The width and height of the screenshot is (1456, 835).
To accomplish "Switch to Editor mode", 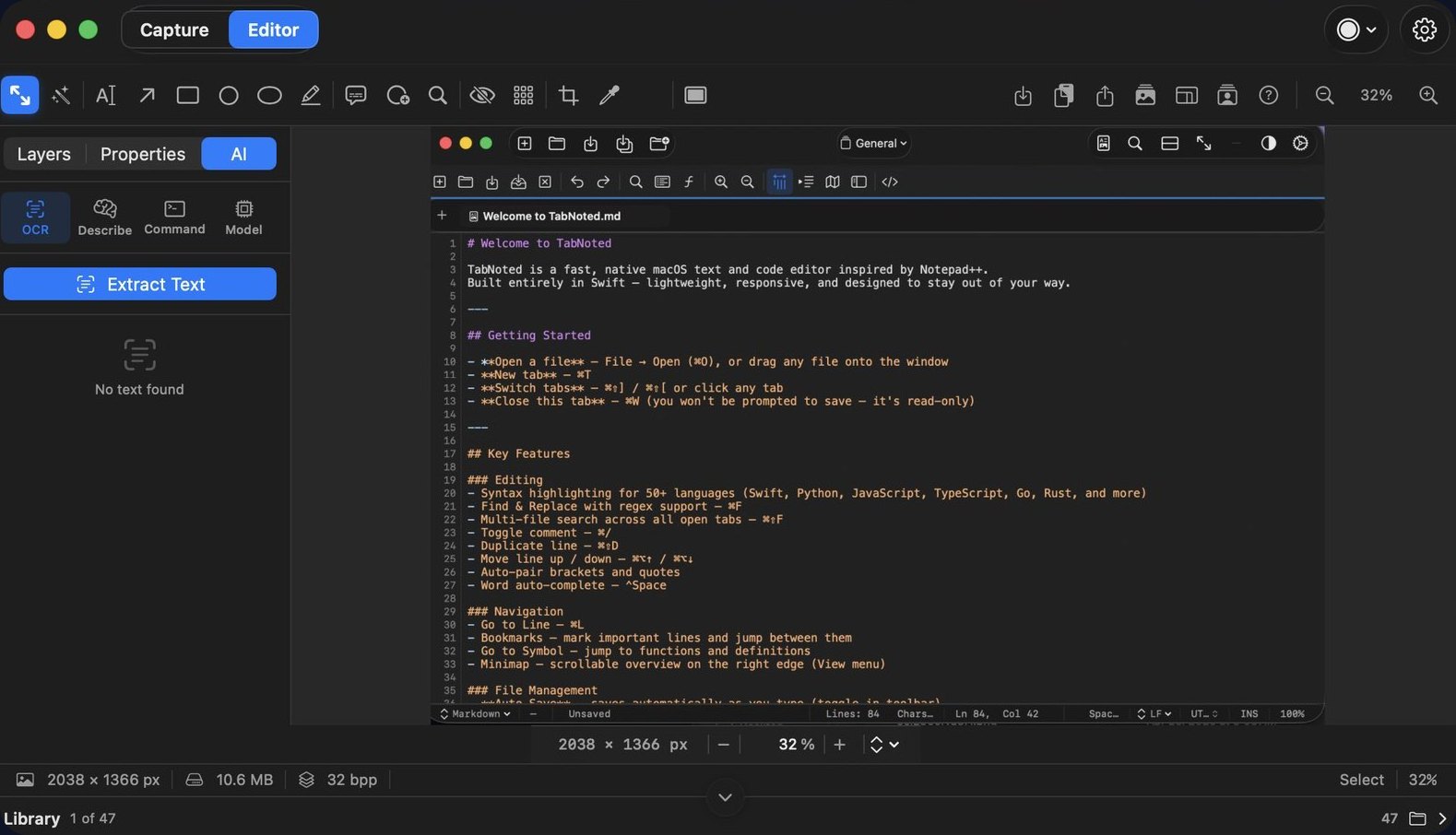I will pyautogui.click(x=273, y=29).
